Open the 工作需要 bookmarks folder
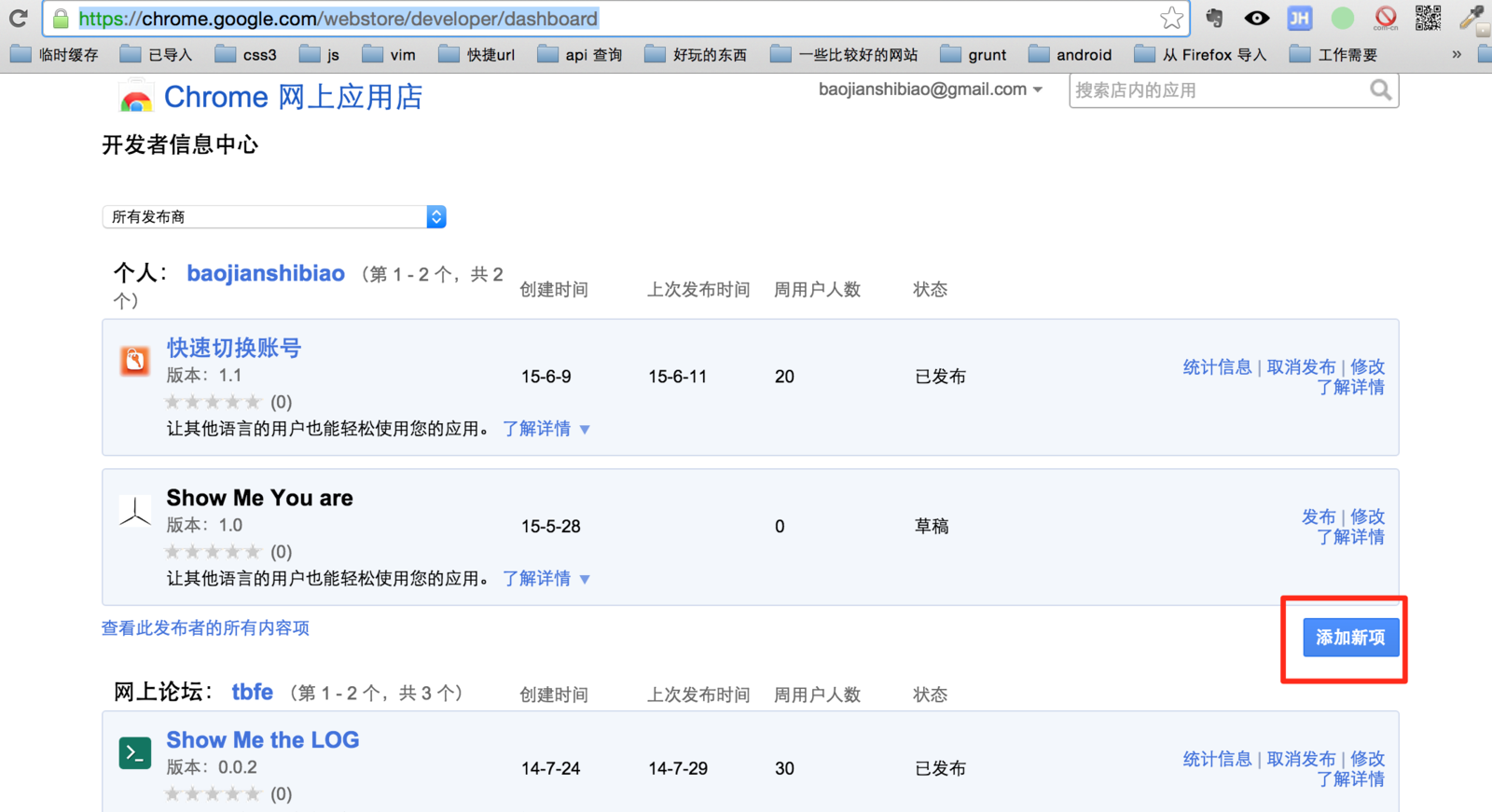 pyautogui.click(x=1334, y=55)
